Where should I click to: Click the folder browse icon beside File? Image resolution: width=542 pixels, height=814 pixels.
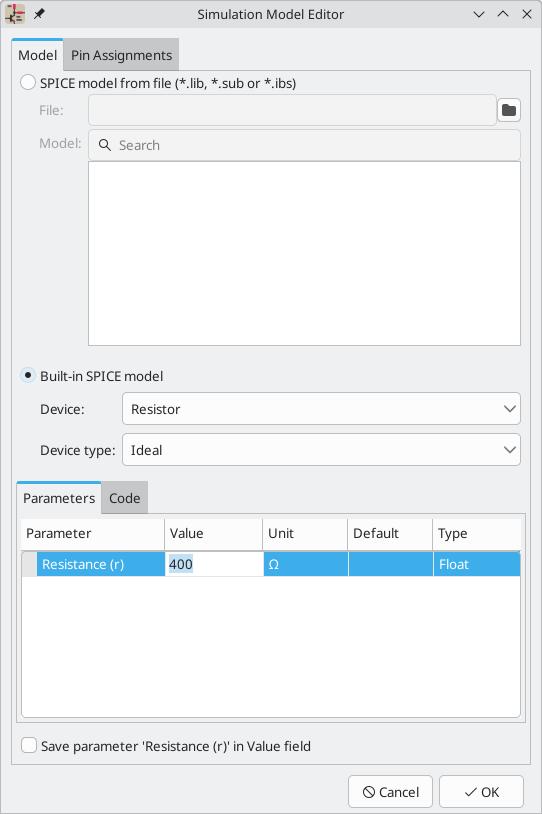click(x=509, y=110)
